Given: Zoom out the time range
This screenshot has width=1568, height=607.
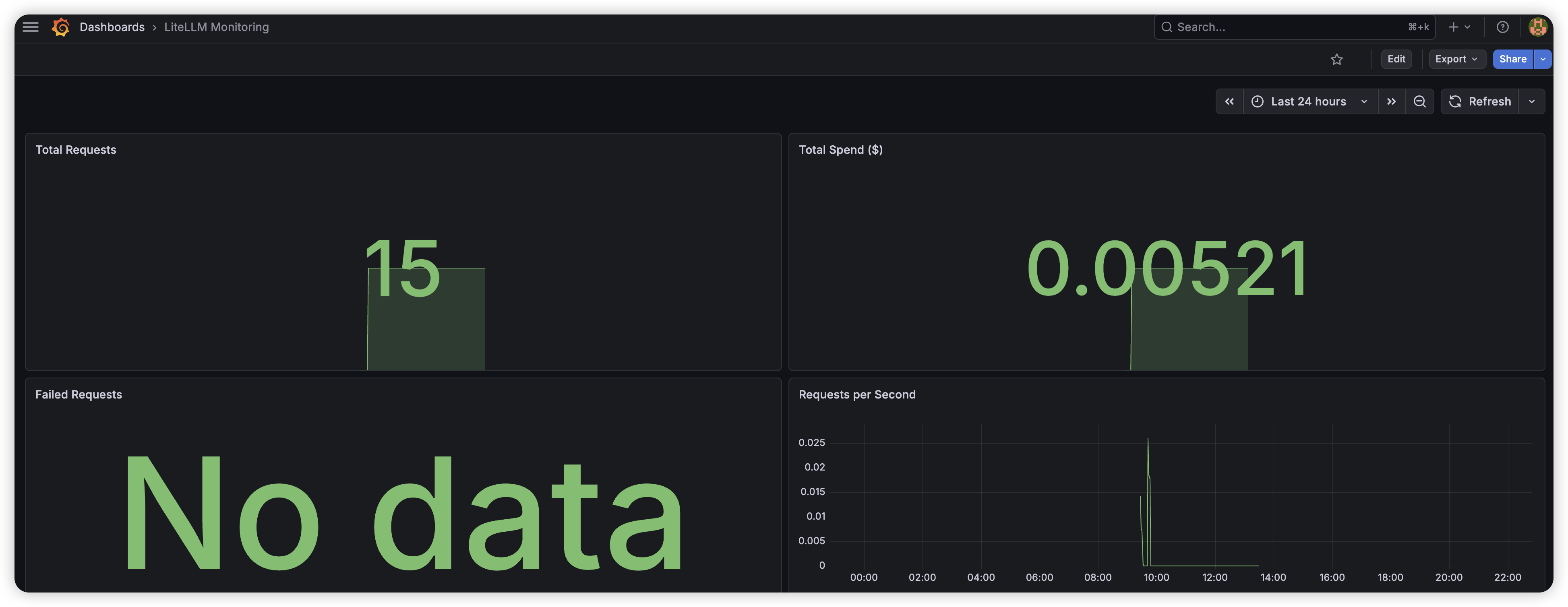Looking at the screenshot, I should point(1419,101).
